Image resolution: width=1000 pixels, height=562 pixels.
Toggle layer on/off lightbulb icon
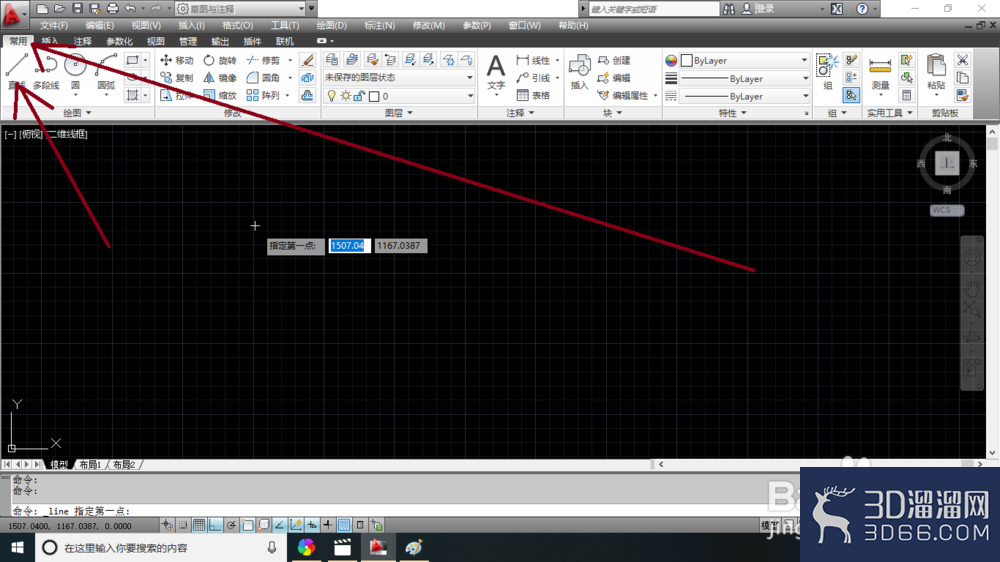click(x=331, y=96)
